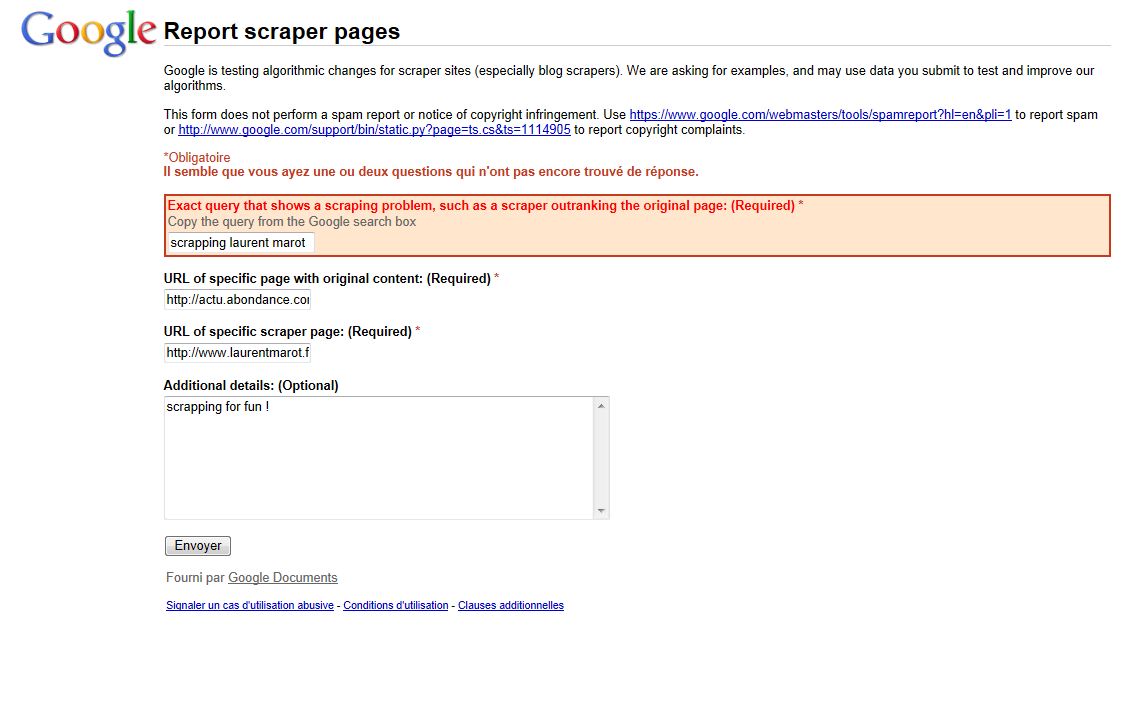Open 'Signaler un cas d'utilisation abusive' link

(x=250, y=605)
